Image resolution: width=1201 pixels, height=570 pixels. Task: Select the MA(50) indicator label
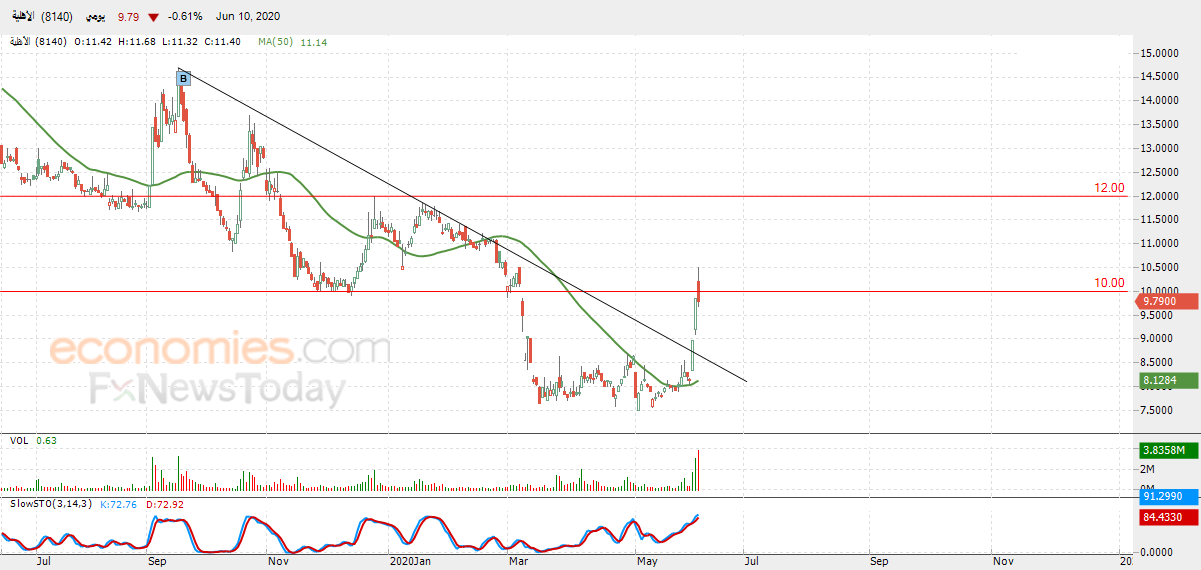275,42
